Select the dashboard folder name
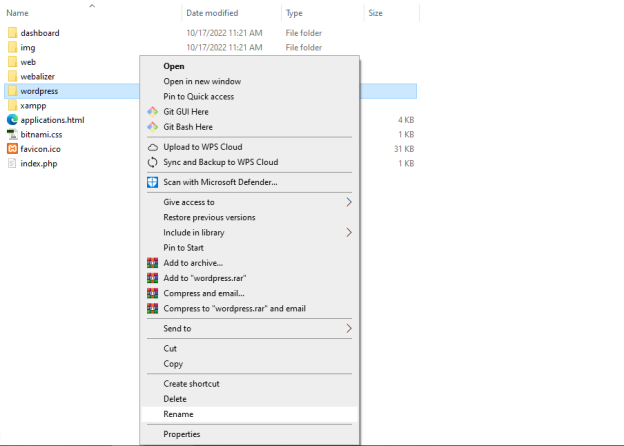The image size is (624, 446). pos(40,33)
